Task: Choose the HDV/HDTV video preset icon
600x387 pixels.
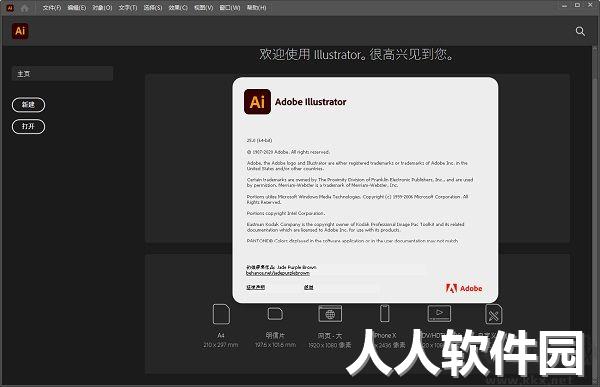Action: (439, 314)
